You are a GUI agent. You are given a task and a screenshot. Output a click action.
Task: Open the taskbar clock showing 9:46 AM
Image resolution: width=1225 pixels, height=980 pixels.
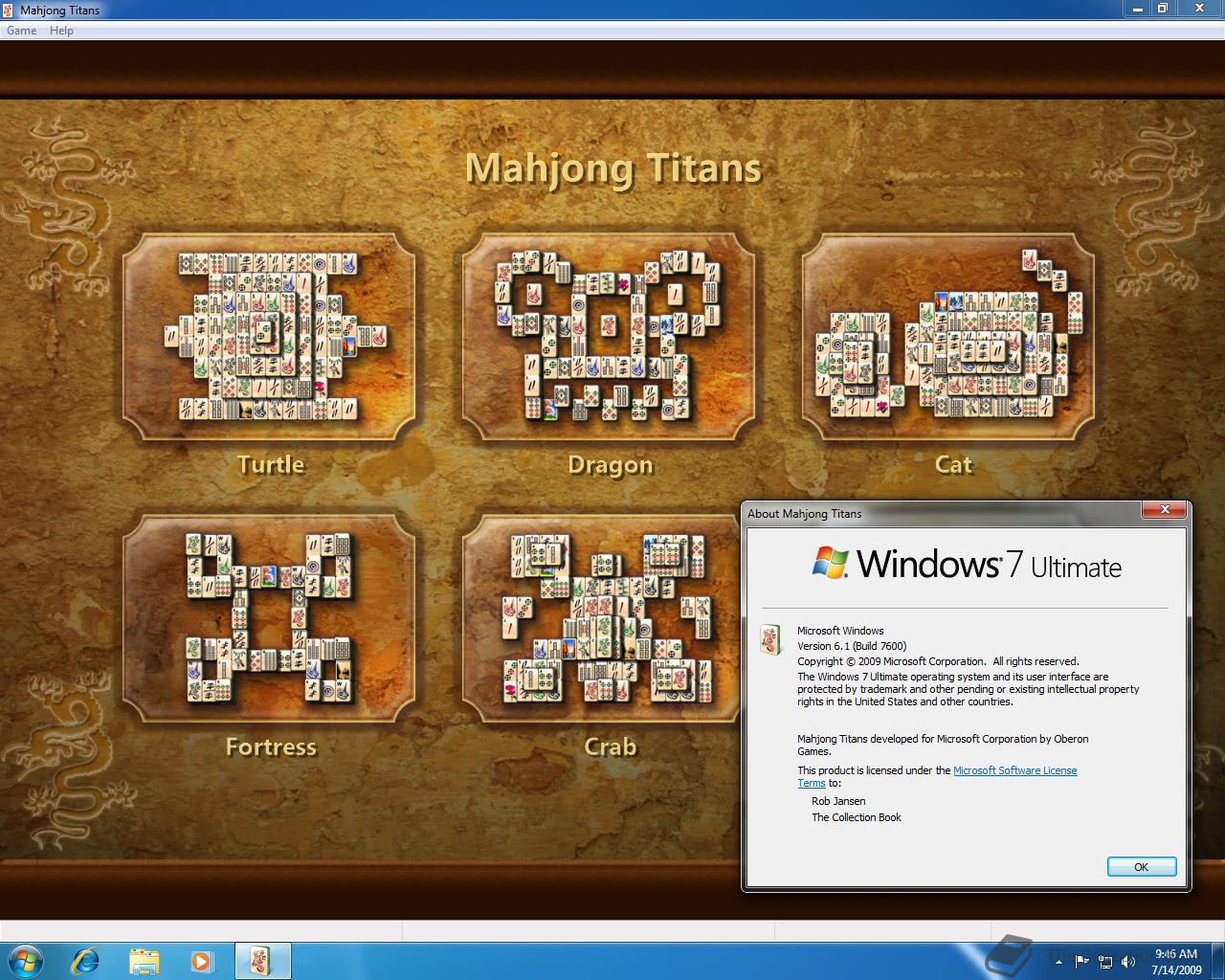[x=1176, y=962]
